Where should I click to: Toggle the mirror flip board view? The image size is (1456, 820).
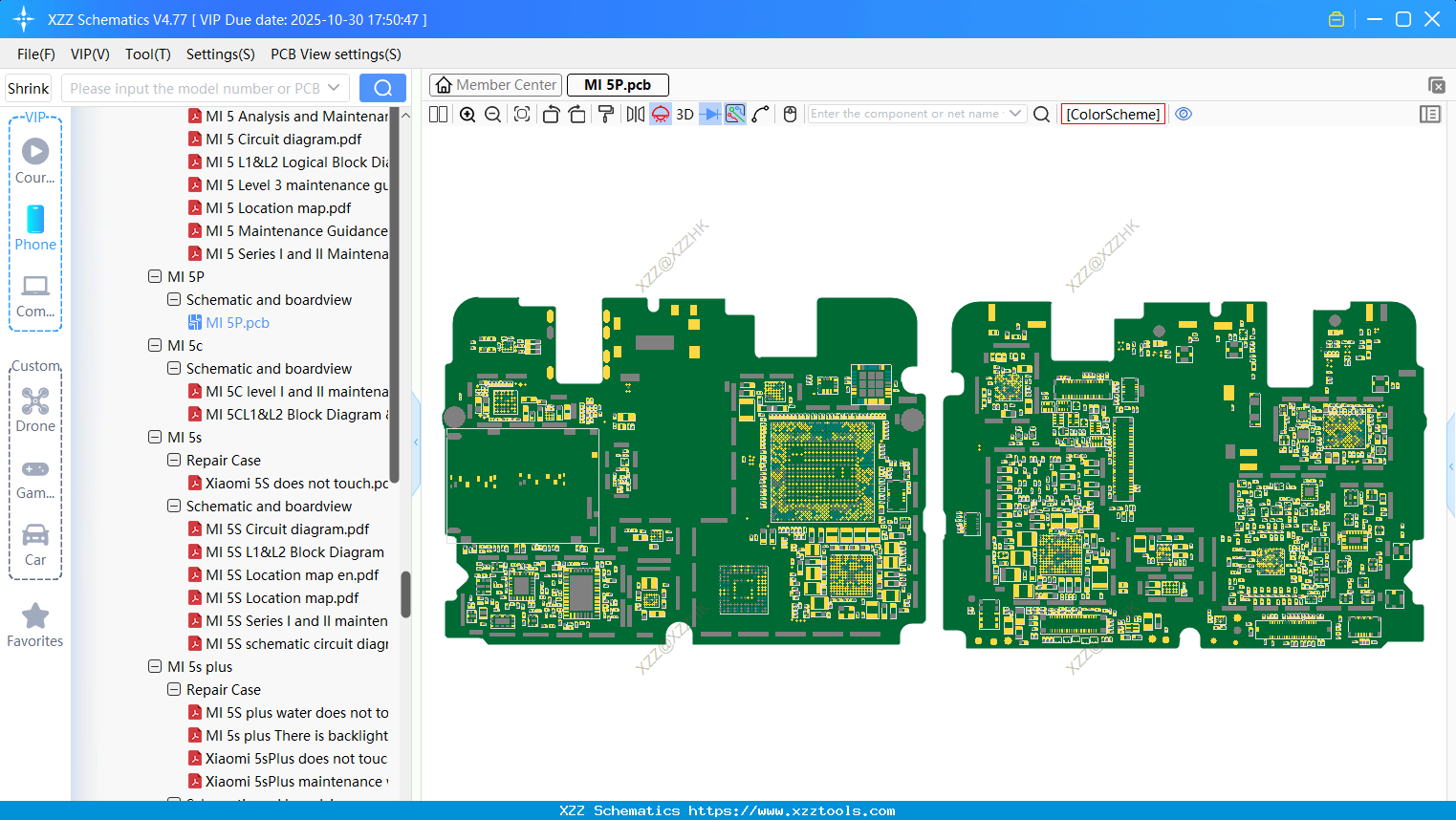point(635,114)
